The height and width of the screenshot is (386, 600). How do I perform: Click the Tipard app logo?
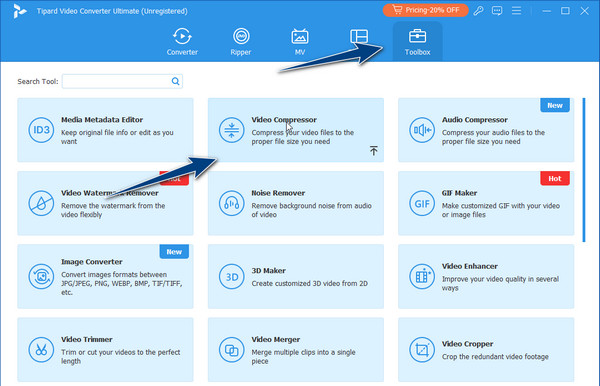pos(19,11)
